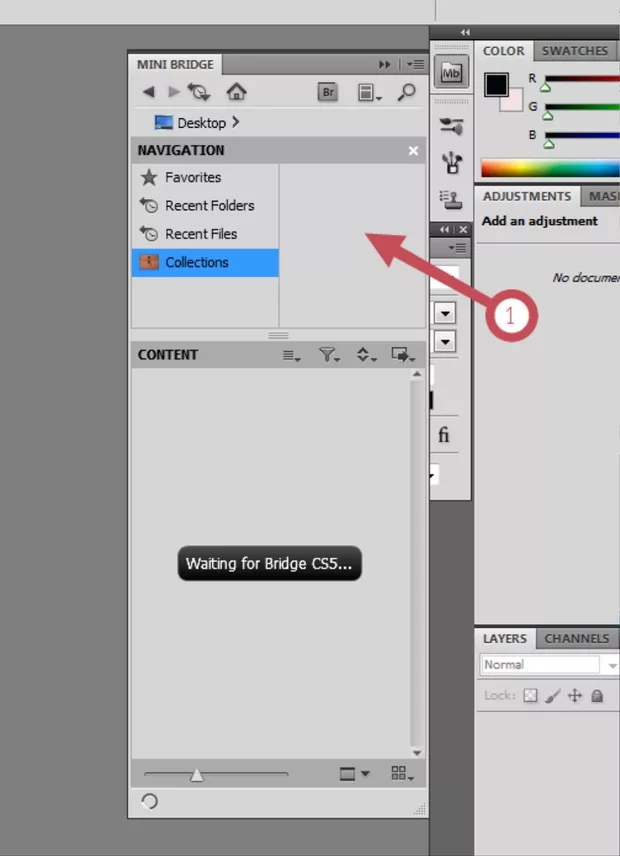This screenshot has height=856, width=620.
Task: Click the Content scrollbar down arrow
Action: click(x=417, y=753)
